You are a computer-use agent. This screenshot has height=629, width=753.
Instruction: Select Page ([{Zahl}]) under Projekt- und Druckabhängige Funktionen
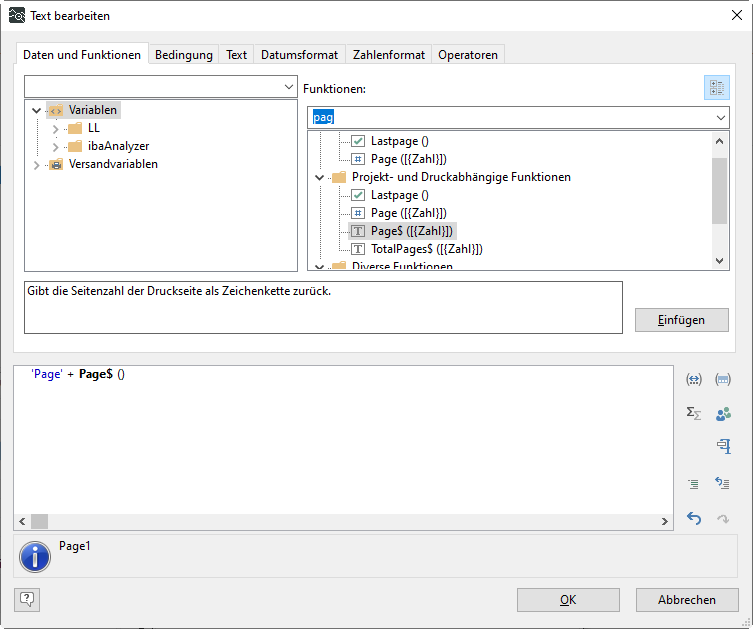pyautogui.click(x=409, y=213)
